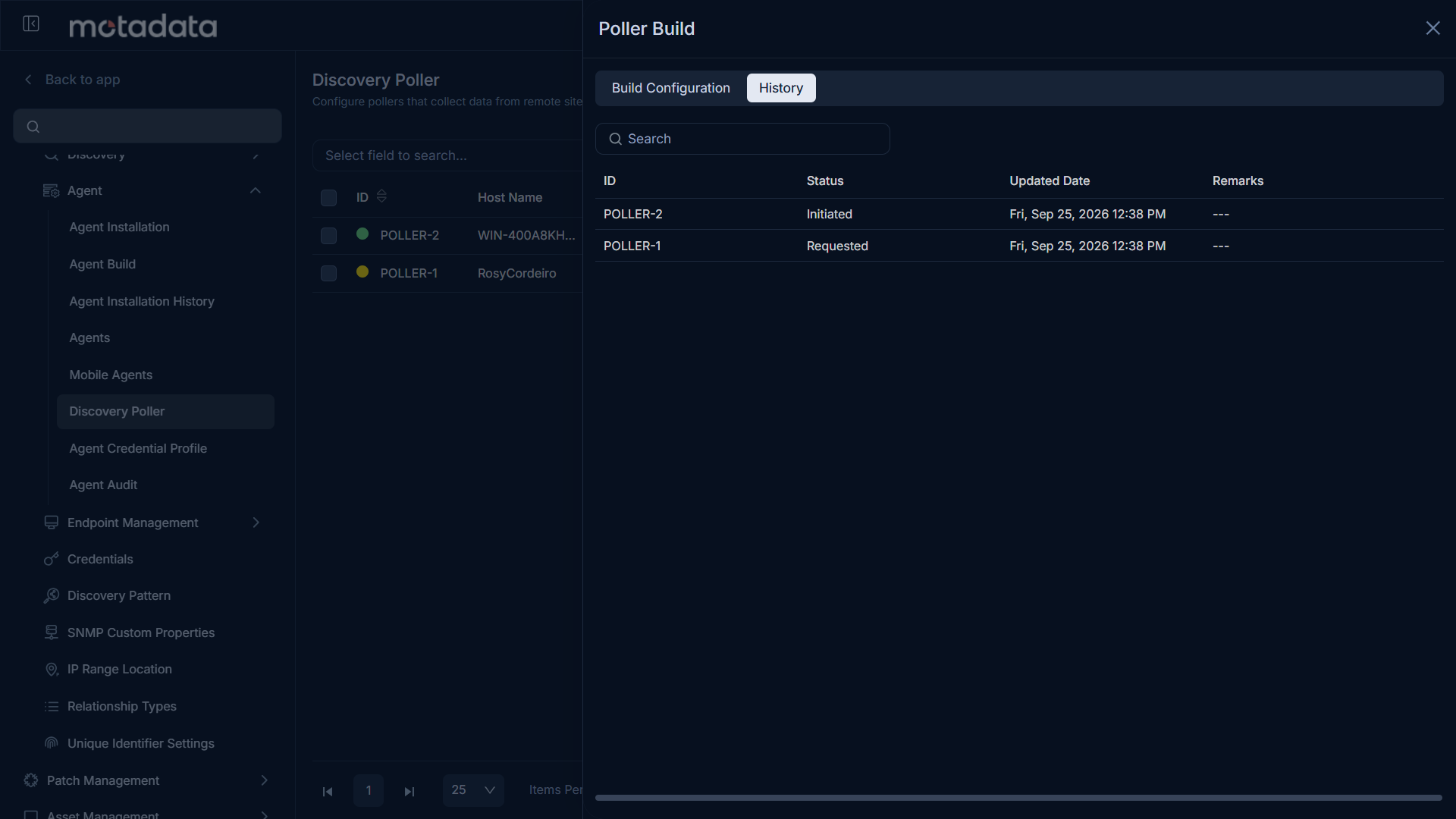Open Agent Installation menu item
The image size is (1456, 819).
(x=119, y=227)
